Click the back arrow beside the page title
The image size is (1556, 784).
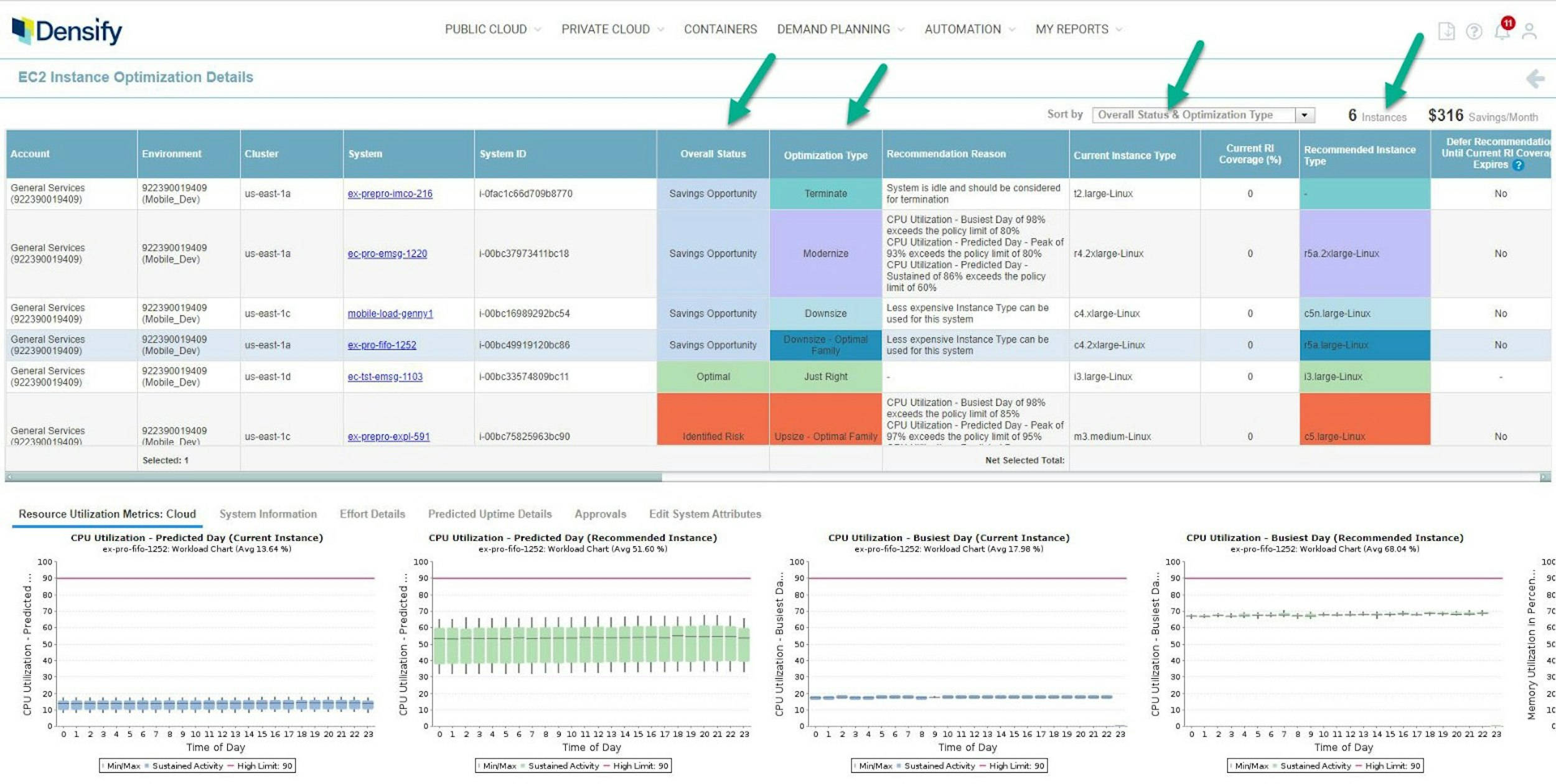(1536, 79)
